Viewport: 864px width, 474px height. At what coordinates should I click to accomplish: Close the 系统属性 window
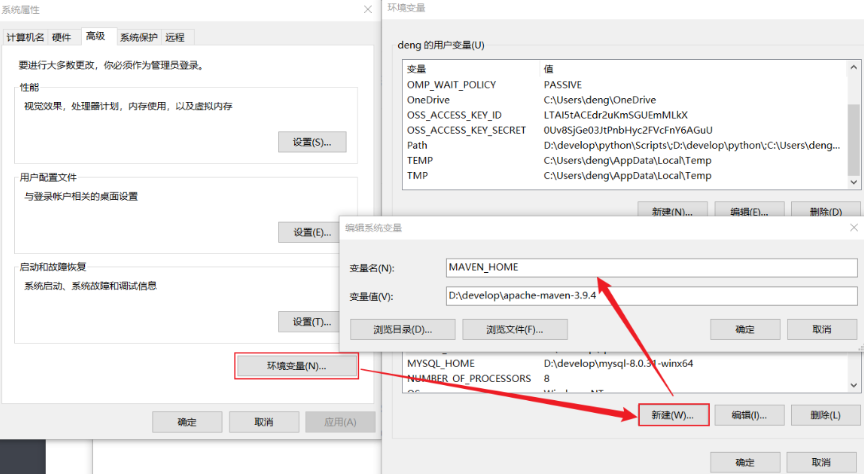coord(368,9)
